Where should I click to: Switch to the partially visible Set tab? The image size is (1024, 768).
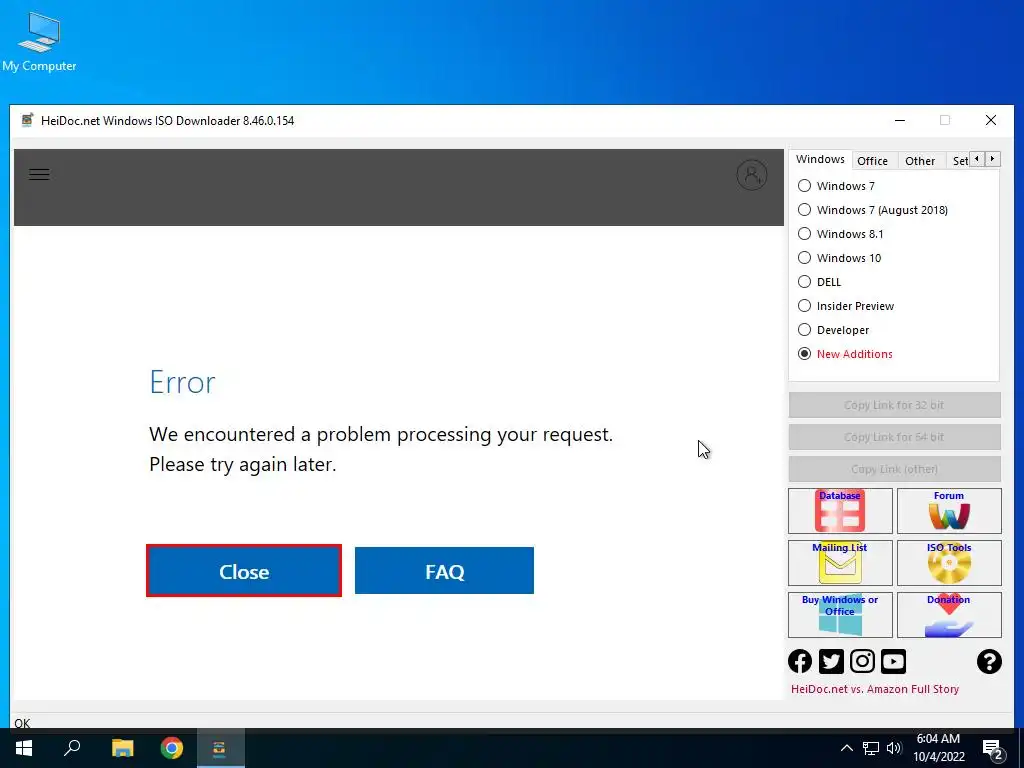click(x=959, y=161)
